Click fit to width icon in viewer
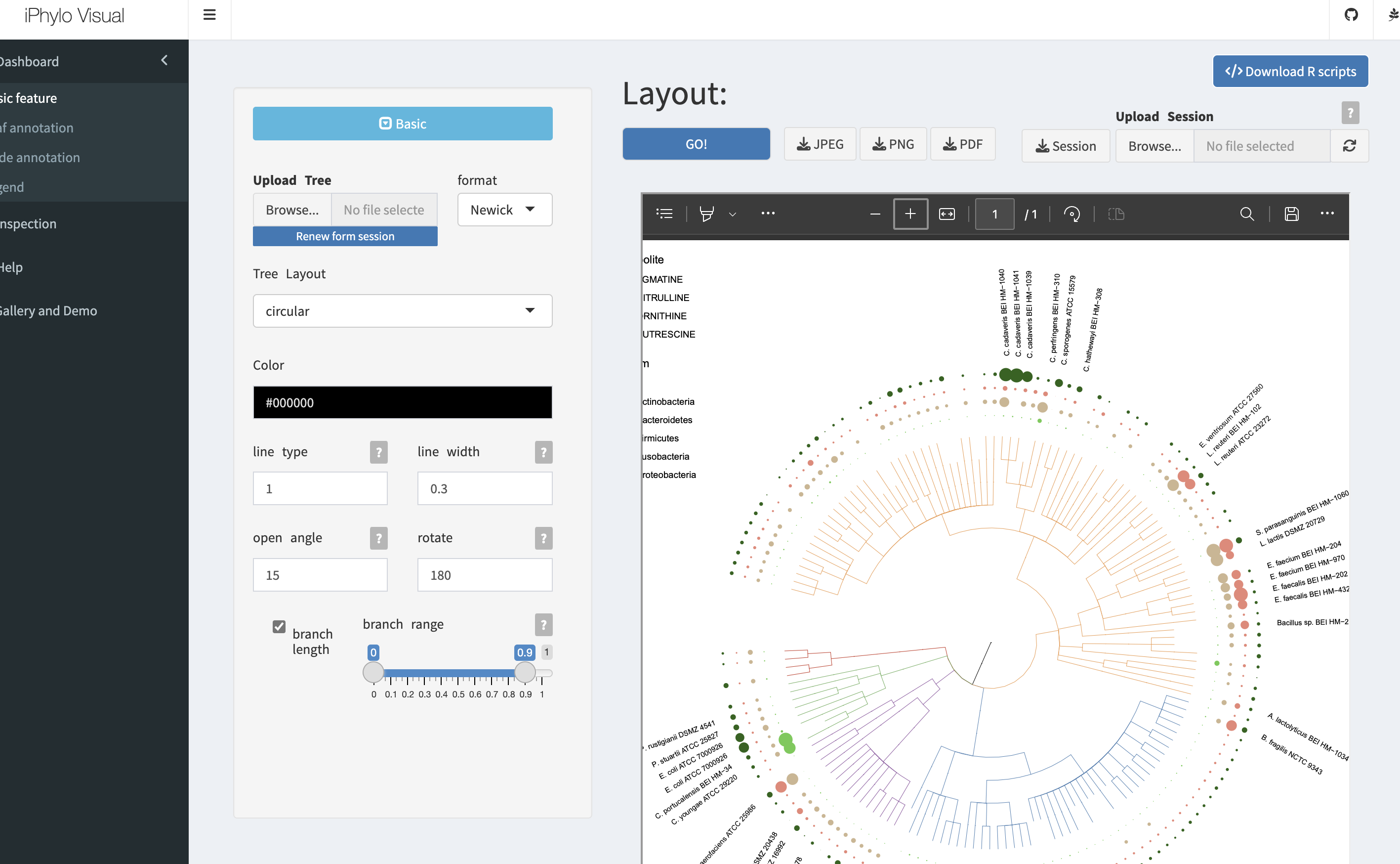 click(x=947, y=214)
